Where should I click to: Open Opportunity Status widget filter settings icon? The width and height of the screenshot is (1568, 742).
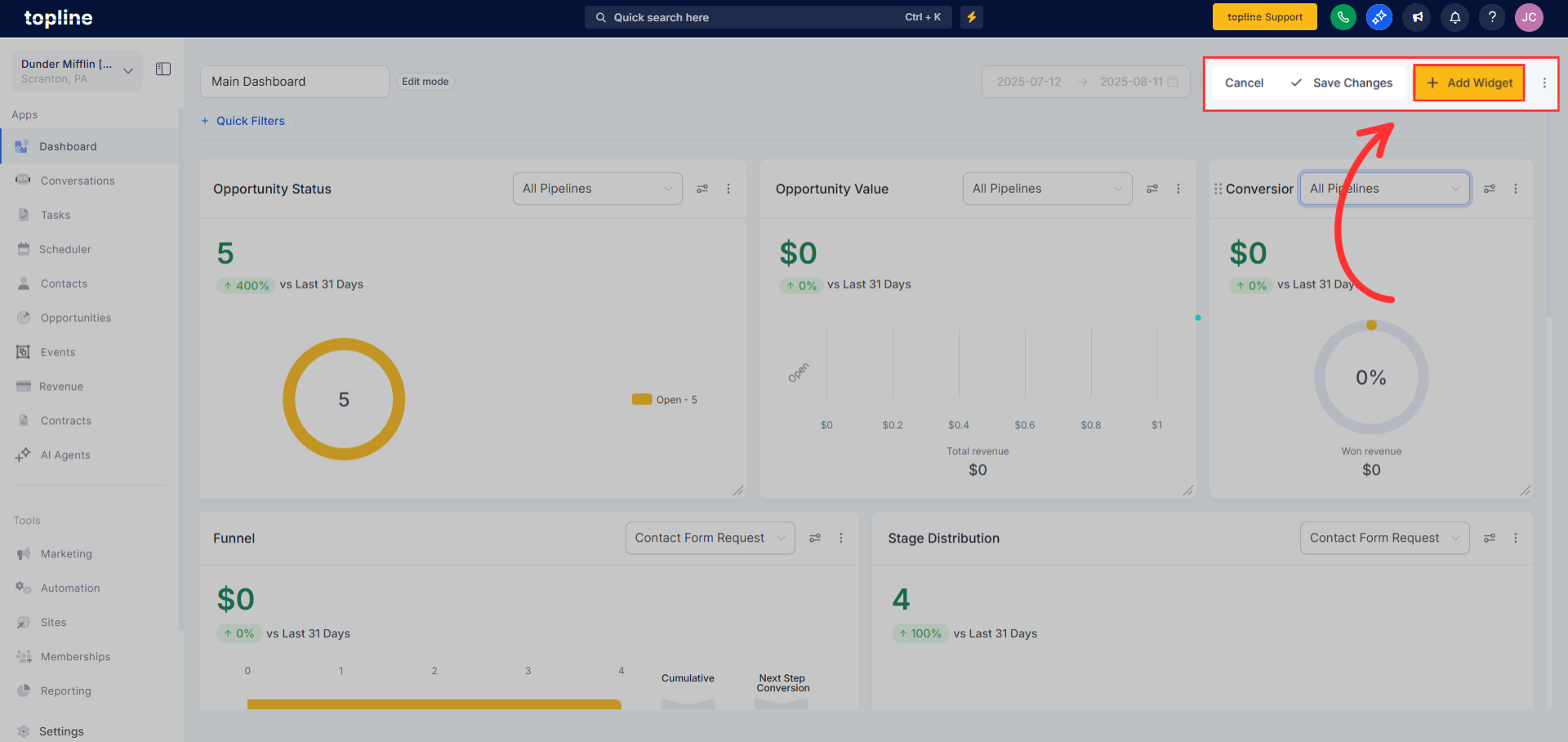(702, 189)
